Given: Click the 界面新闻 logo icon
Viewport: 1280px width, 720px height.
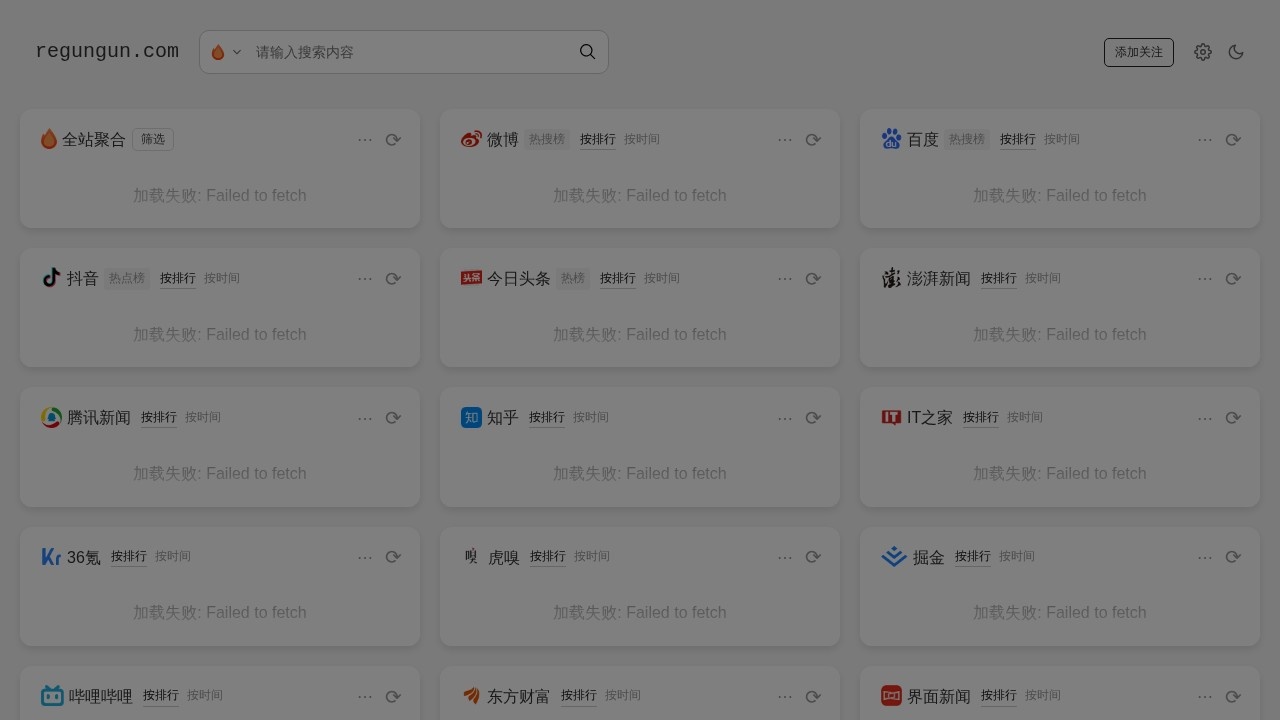Looking at the screenshot, I should coord(891,695).
